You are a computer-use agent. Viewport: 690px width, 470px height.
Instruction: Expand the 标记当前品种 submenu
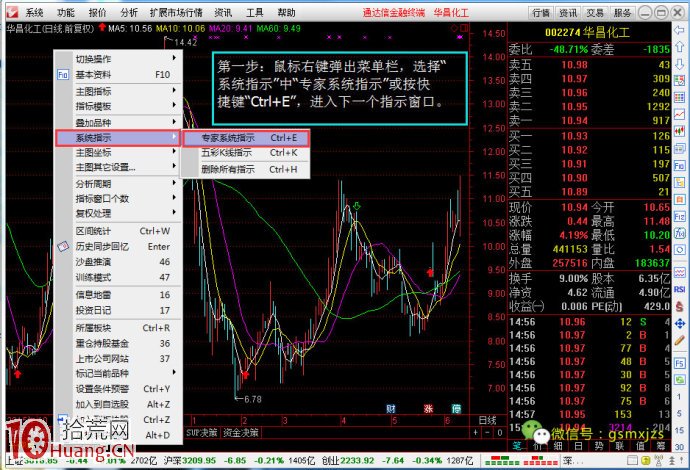(118, 373)
